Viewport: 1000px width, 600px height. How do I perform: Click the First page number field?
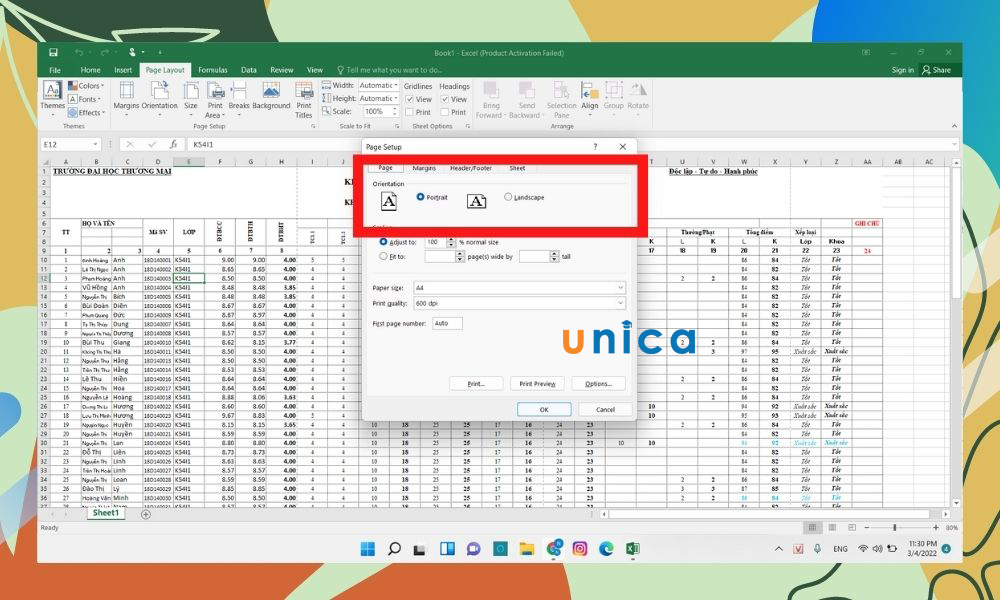click(x=447, y=323)
